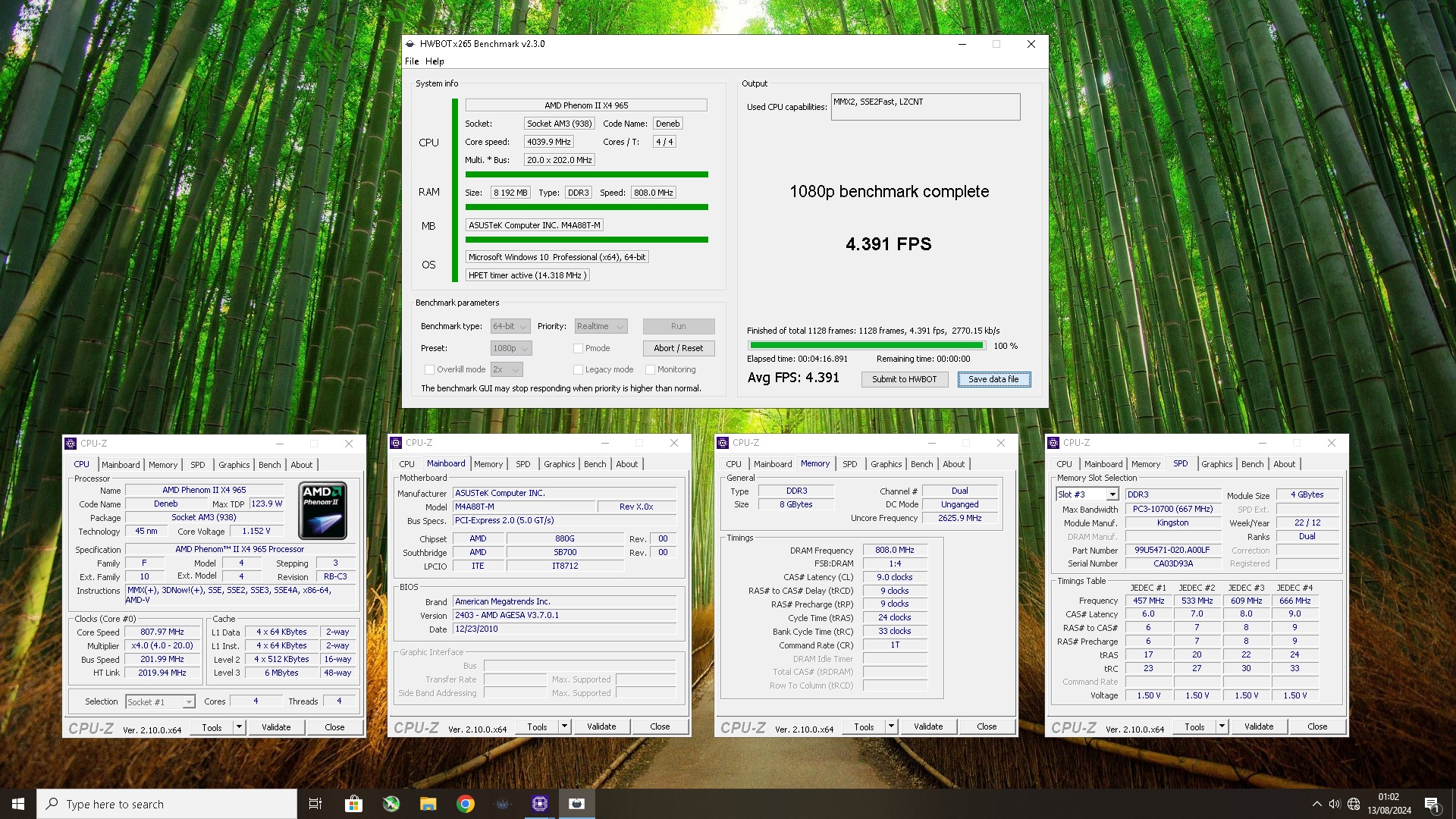Click the Type here to search box
This screenshot has height=819, width=1456.
point(167,804)
